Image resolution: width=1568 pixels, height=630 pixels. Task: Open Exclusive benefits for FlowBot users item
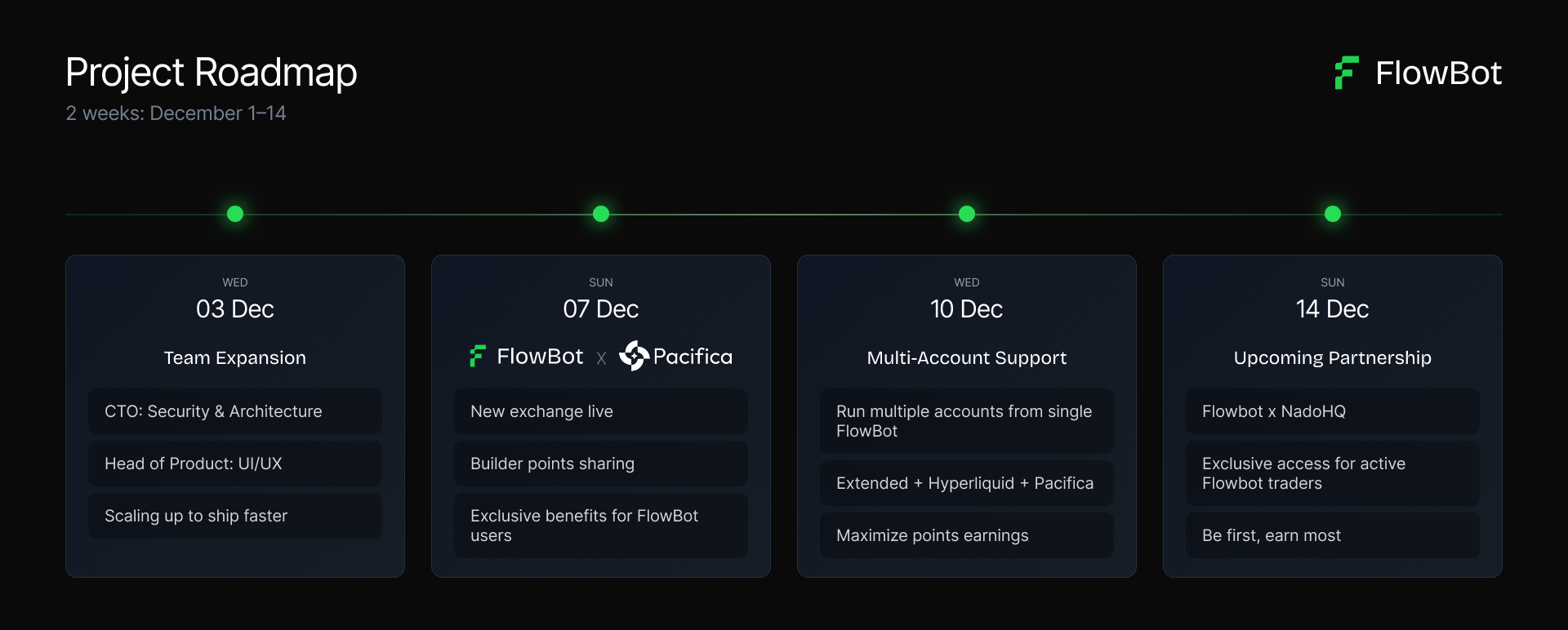click(601, 526)
